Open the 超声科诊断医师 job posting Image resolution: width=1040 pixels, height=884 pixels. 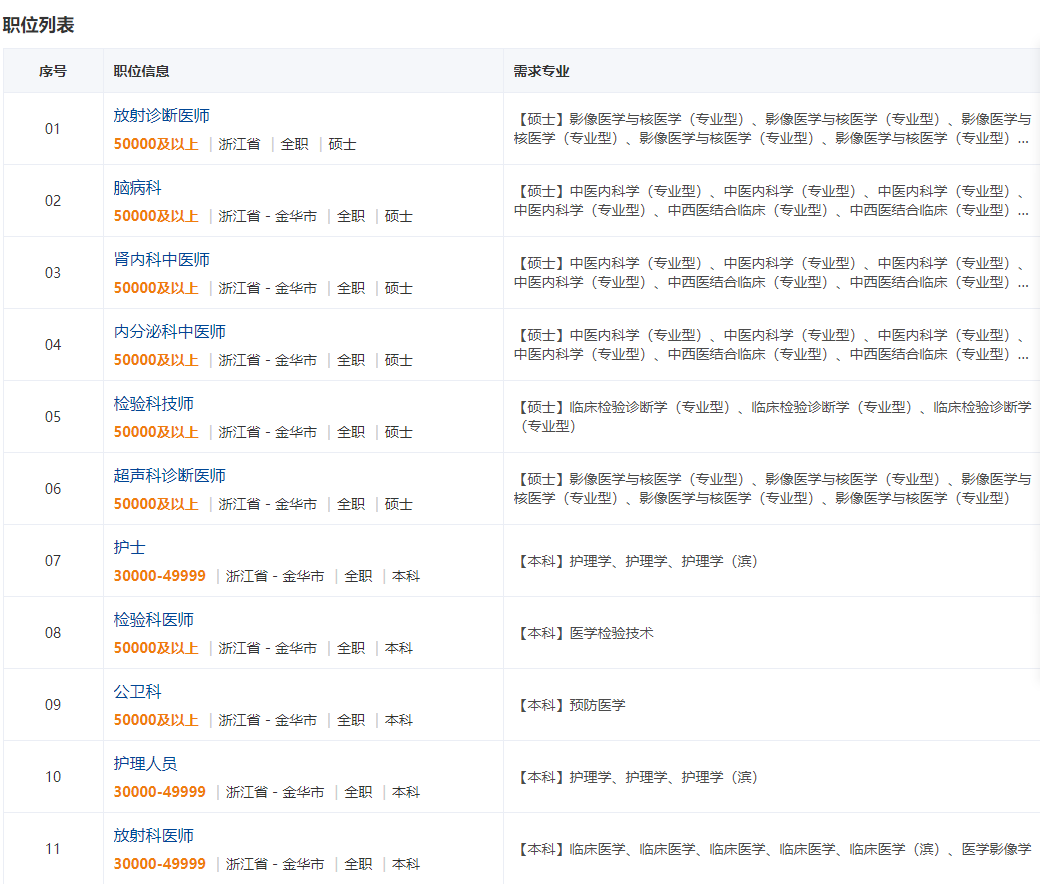coord(169,476)
